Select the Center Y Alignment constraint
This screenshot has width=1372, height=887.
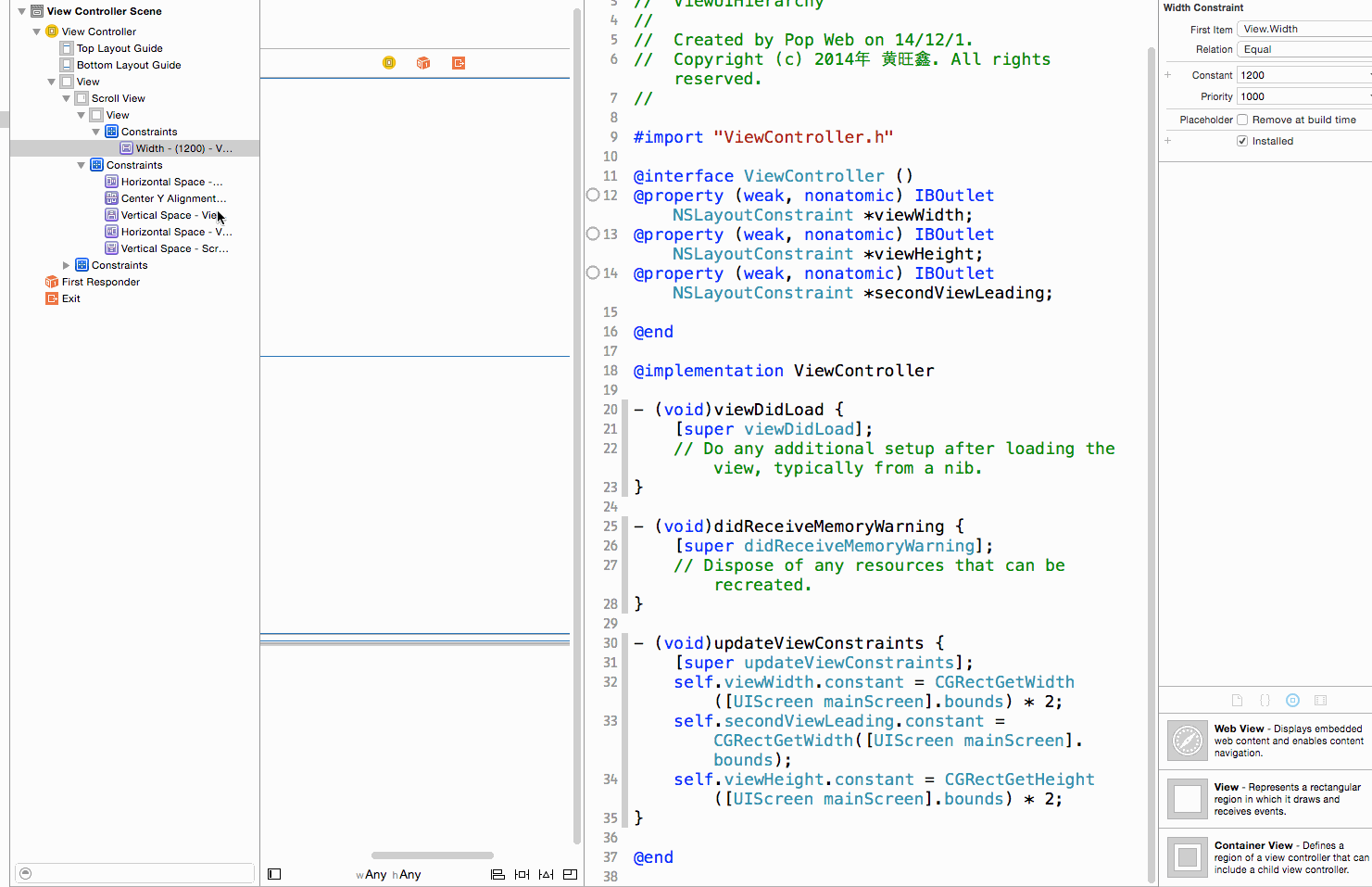(x=172, y=198)
